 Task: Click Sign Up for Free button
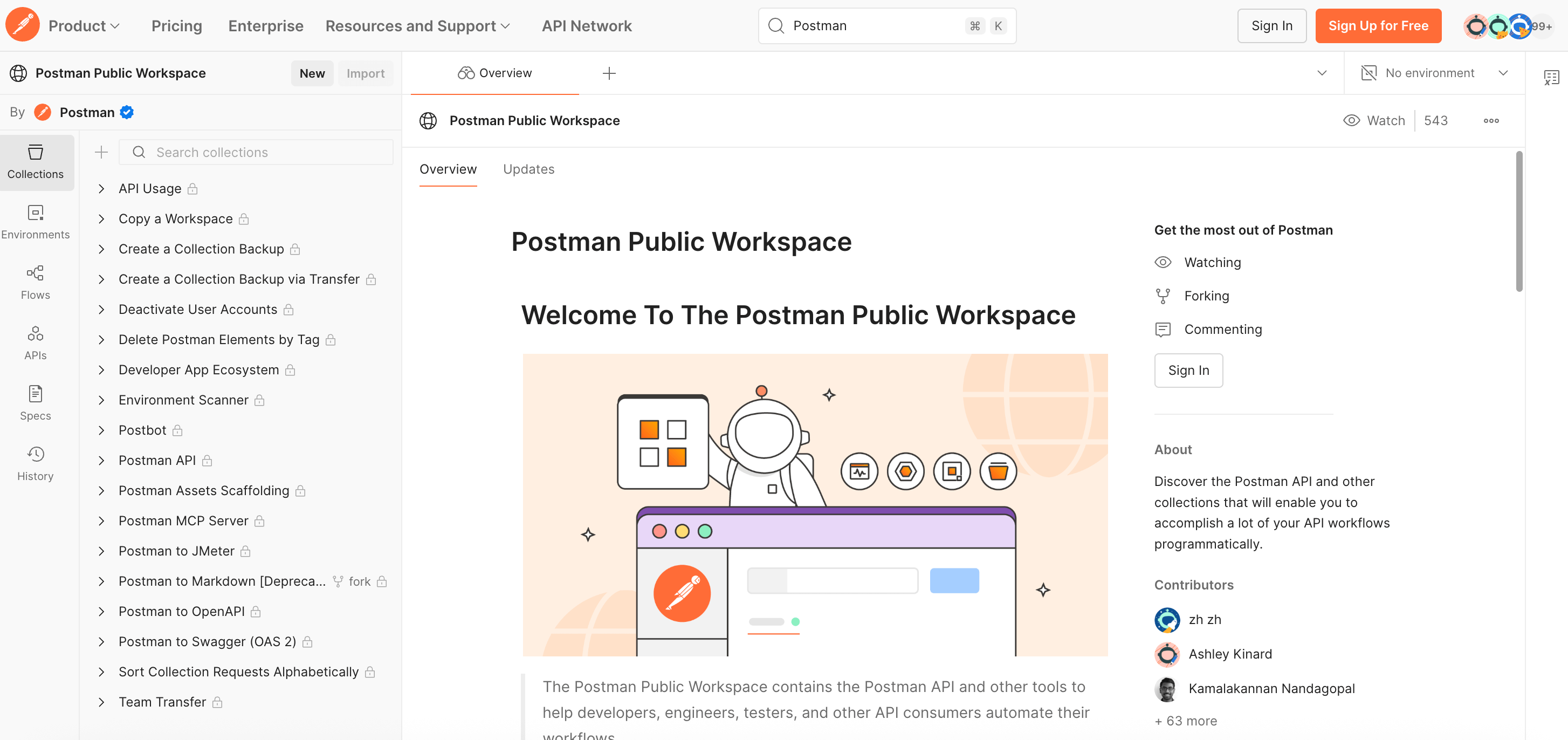1378,25
